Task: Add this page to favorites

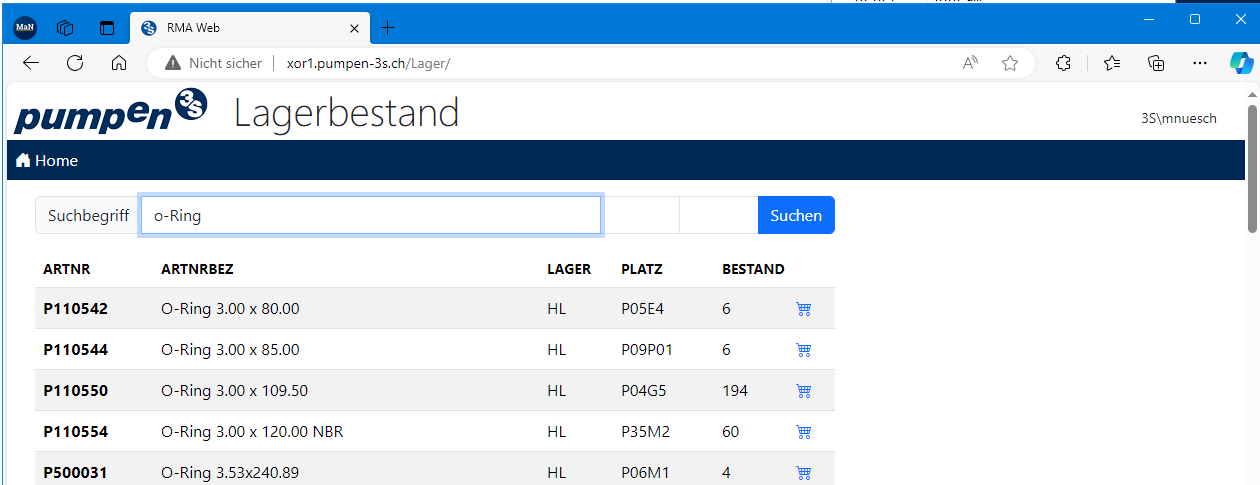Action: [1010, 63]
